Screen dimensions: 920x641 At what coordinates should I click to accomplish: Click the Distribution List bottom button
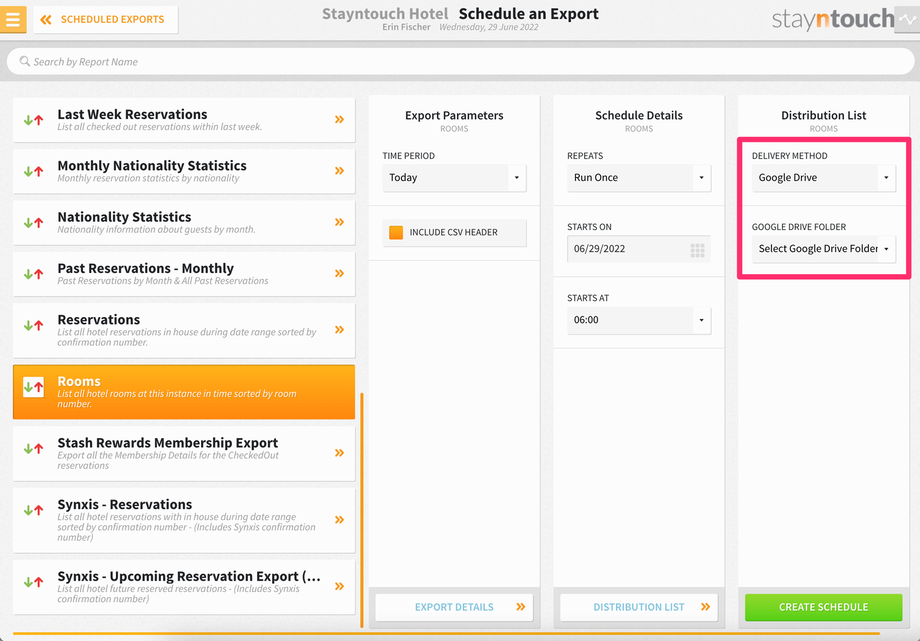pyautogui.click(x=639, y=607)
